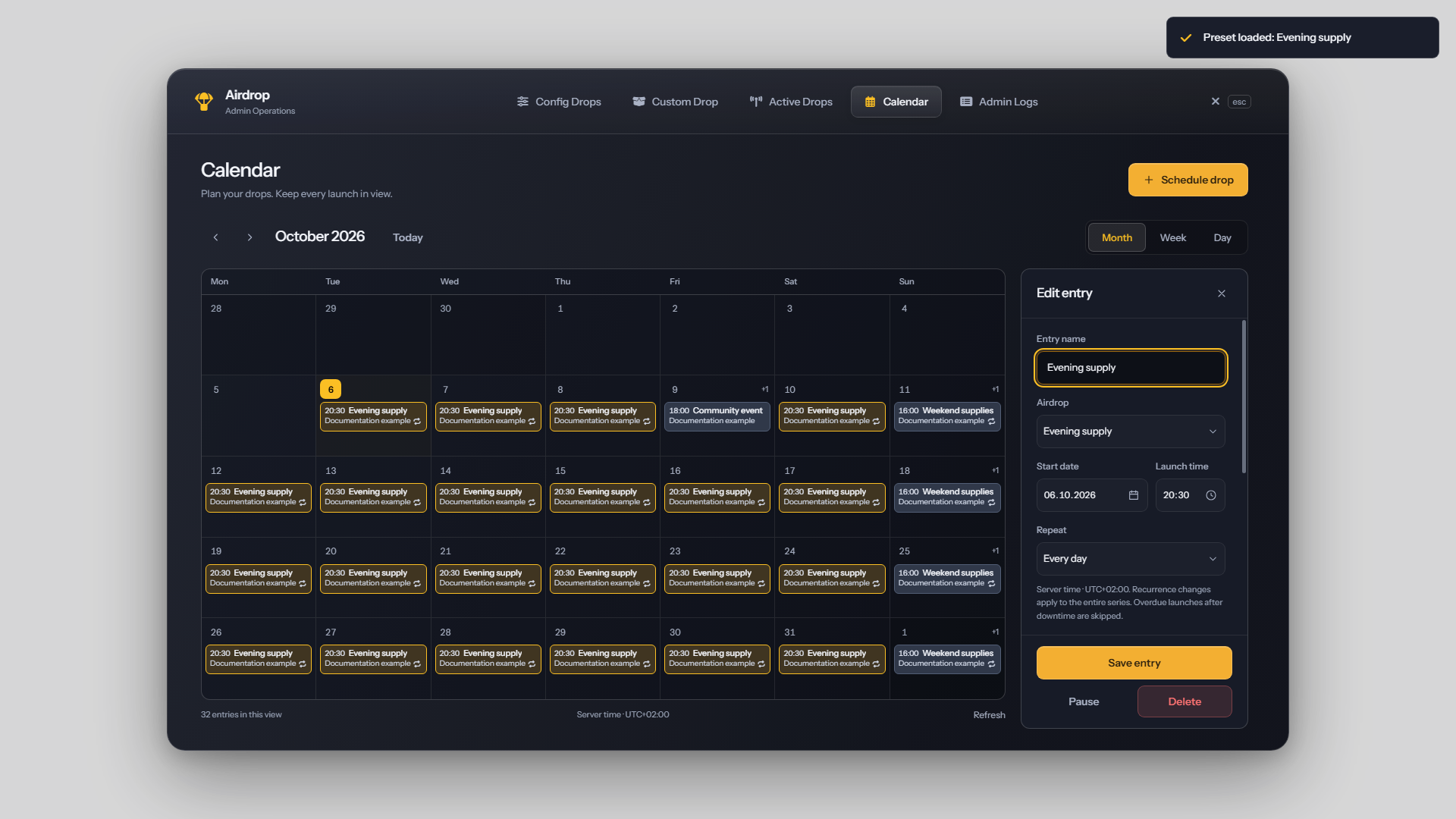Image resolution: width=1456 pixels, height=819 pixels.
Task: Refresh the calendar view
Action: click(989, 715)
